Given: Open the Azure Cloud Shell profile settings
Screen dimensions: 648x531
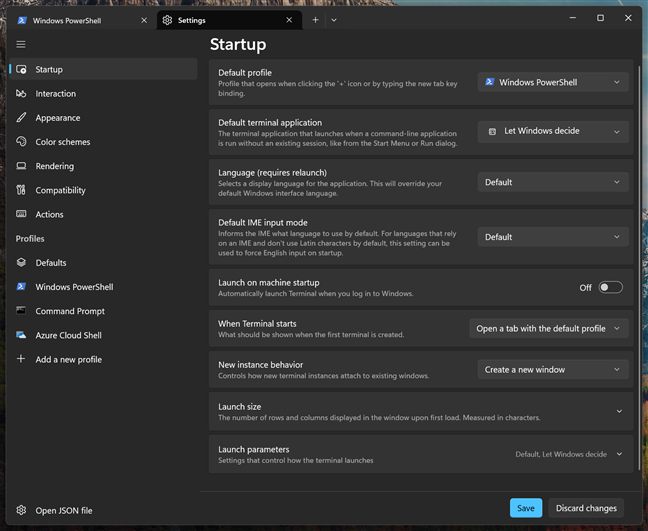Looking at the screenshot, I should 103,335.
